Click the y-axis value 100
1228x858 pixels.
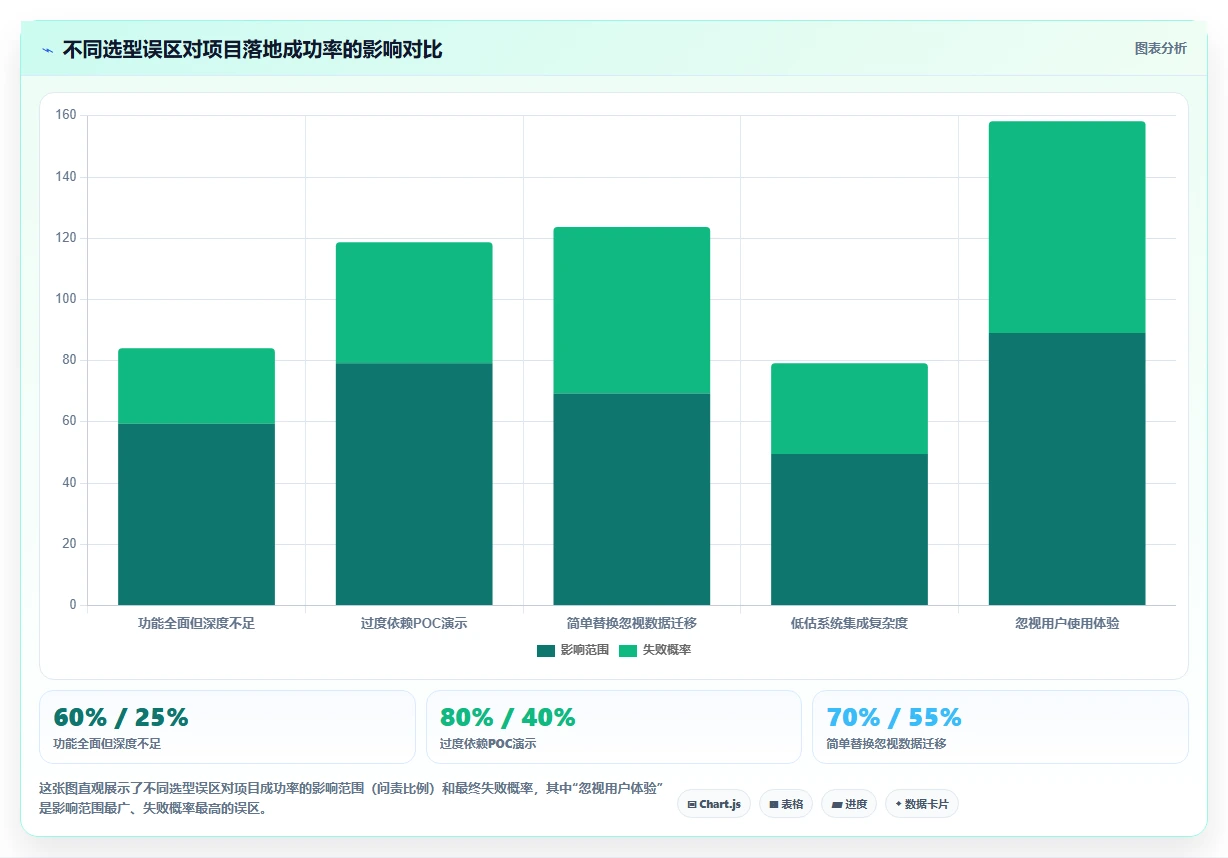pos(66,299)
